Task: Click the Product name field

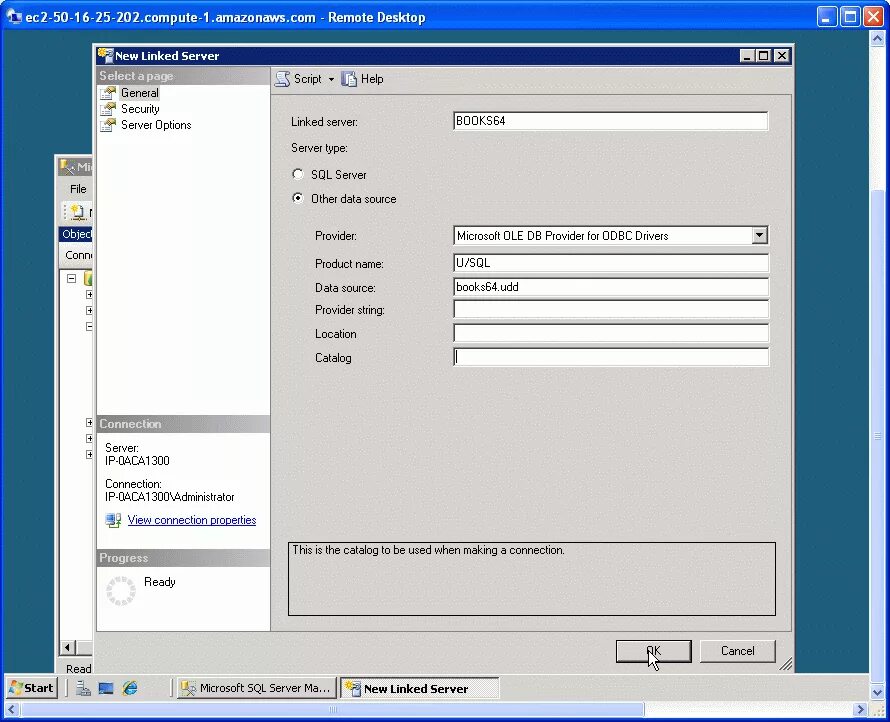Action: tap(611, 263)
